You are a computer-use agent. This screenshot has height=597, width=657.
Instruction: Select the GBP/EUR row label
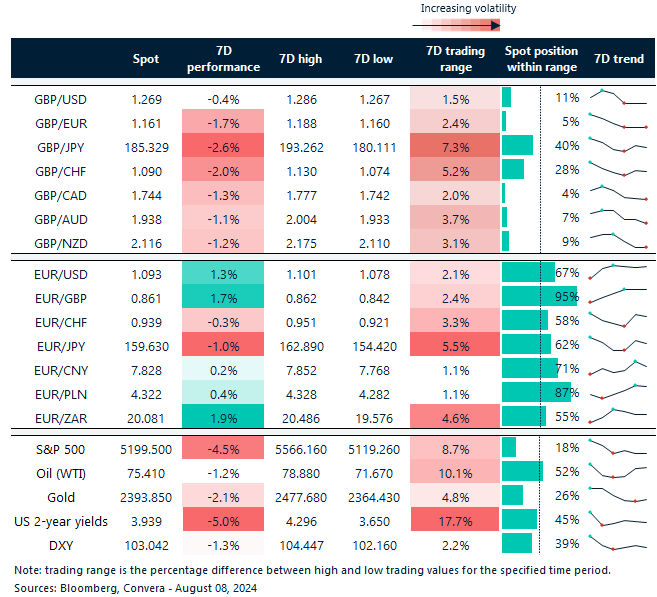[x=61, y=124]
